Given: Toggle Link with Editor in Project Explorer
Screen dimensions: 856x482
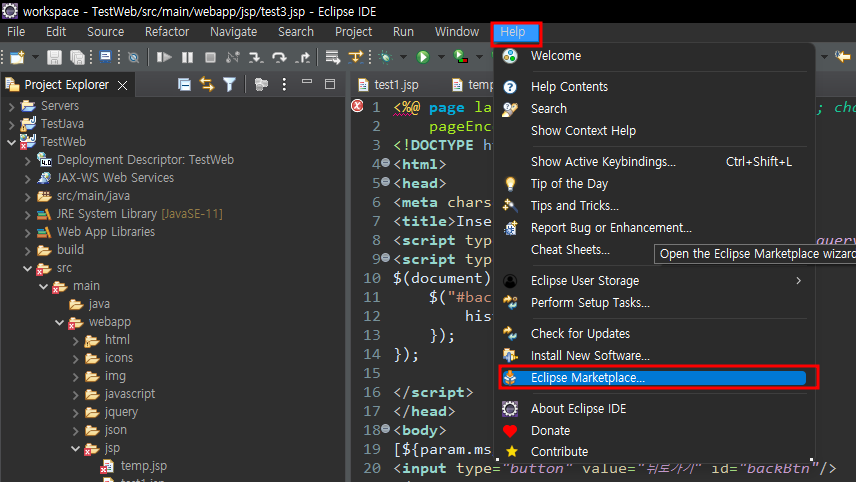Looking at the screenshot, I should coord(207,85).
